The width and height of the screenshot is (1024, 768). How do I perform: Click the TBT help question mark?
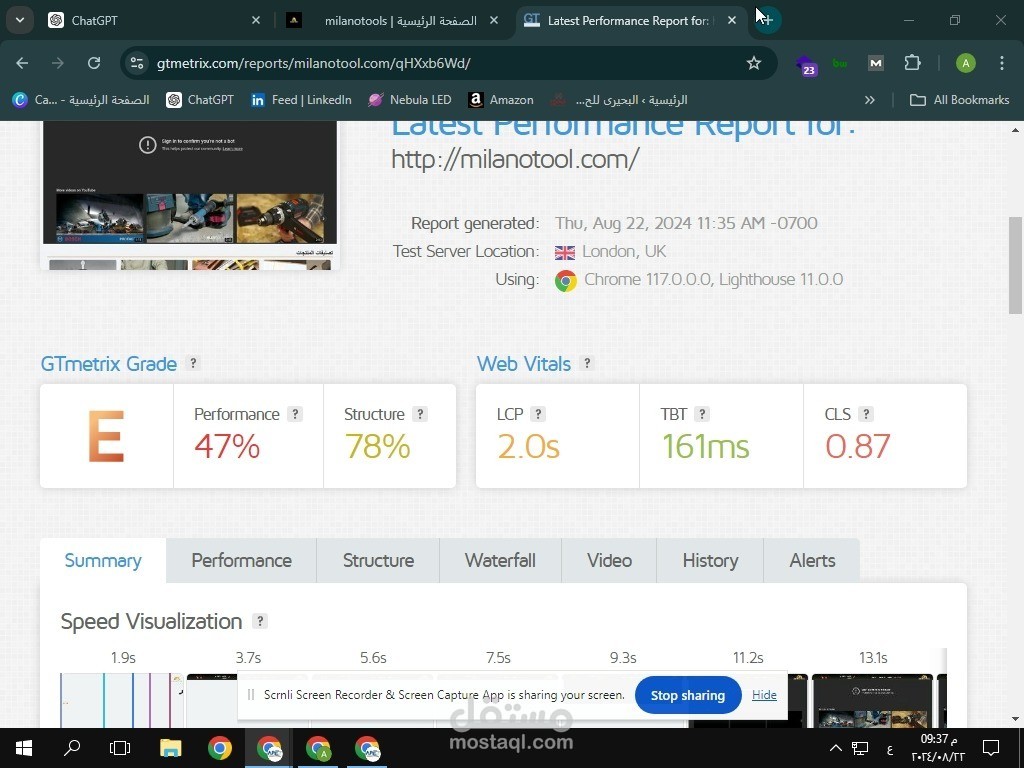[702, 414]
